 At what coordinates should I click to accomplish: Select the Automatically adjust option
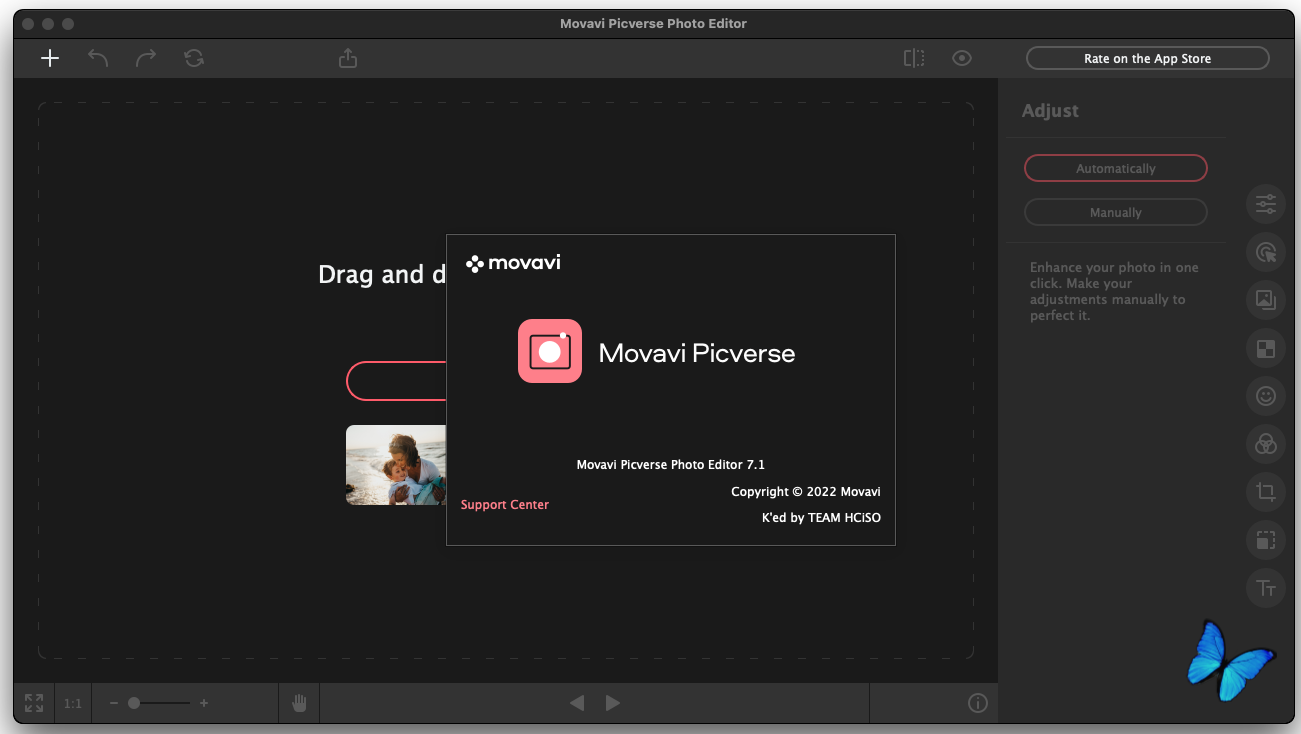coord(1116,169)
